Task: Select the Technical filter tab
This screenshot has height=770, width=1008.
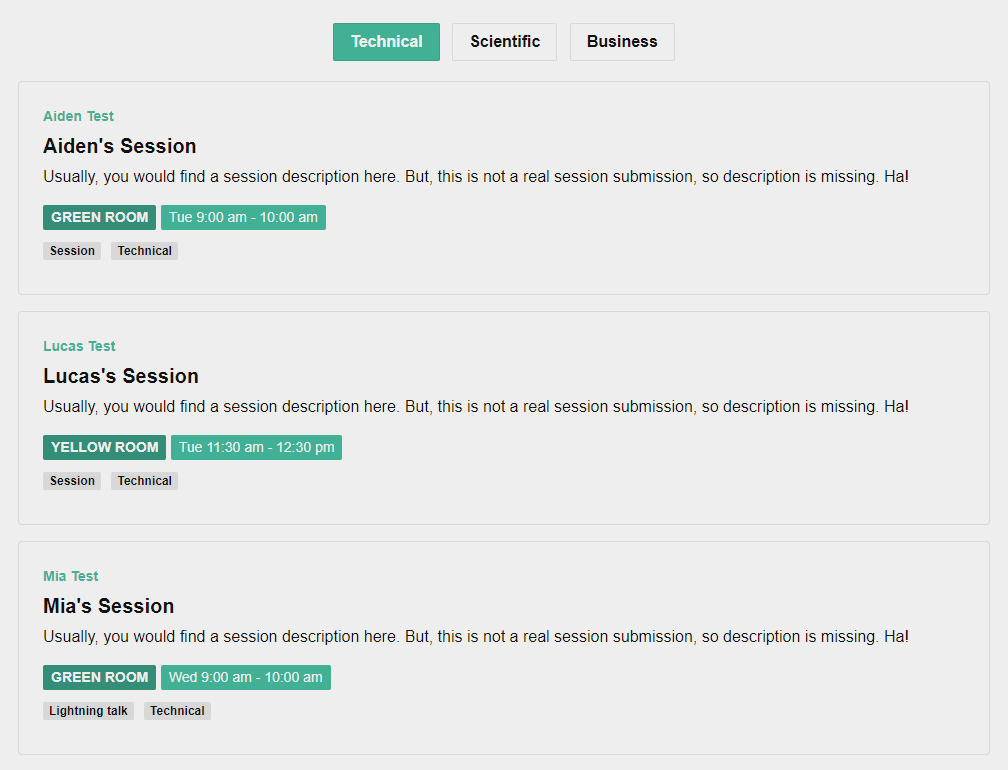Action: [x=386, y=42]
